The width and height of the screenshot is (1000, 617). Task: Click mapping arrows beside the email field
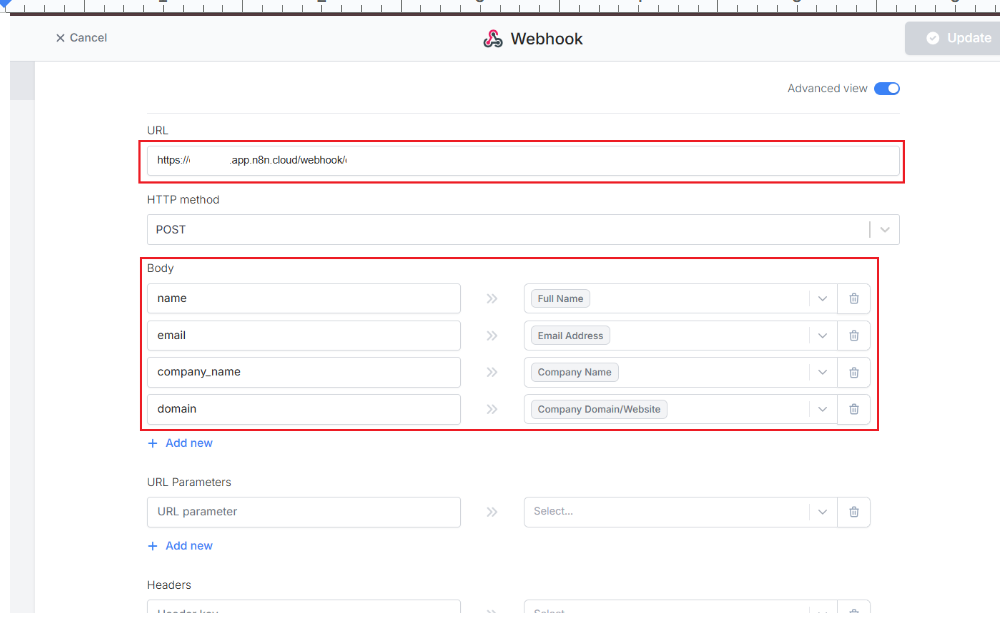492,335
